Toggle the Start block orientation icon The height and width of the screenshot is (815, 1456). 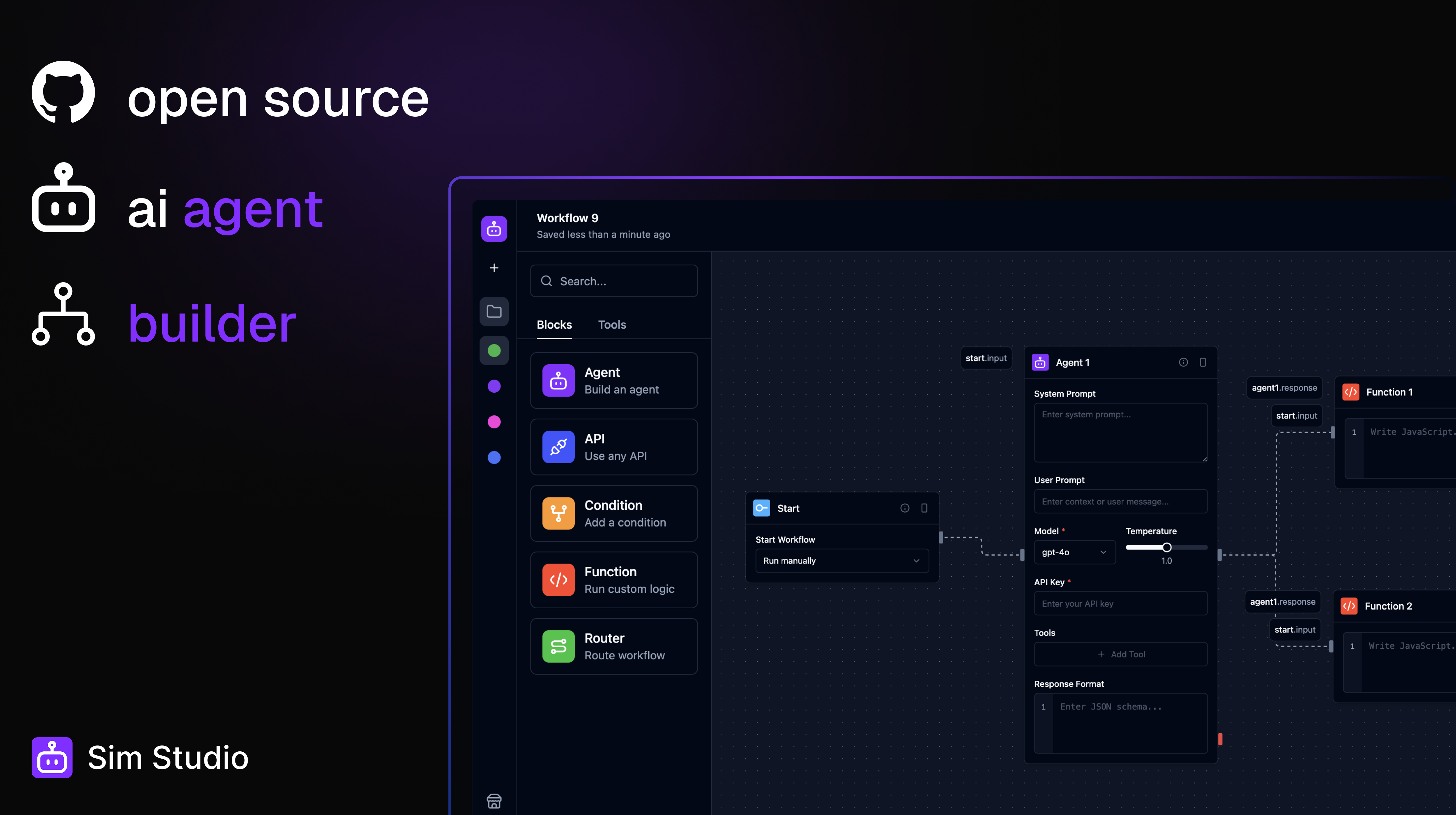pyautogui.click(x=924, y=508)
